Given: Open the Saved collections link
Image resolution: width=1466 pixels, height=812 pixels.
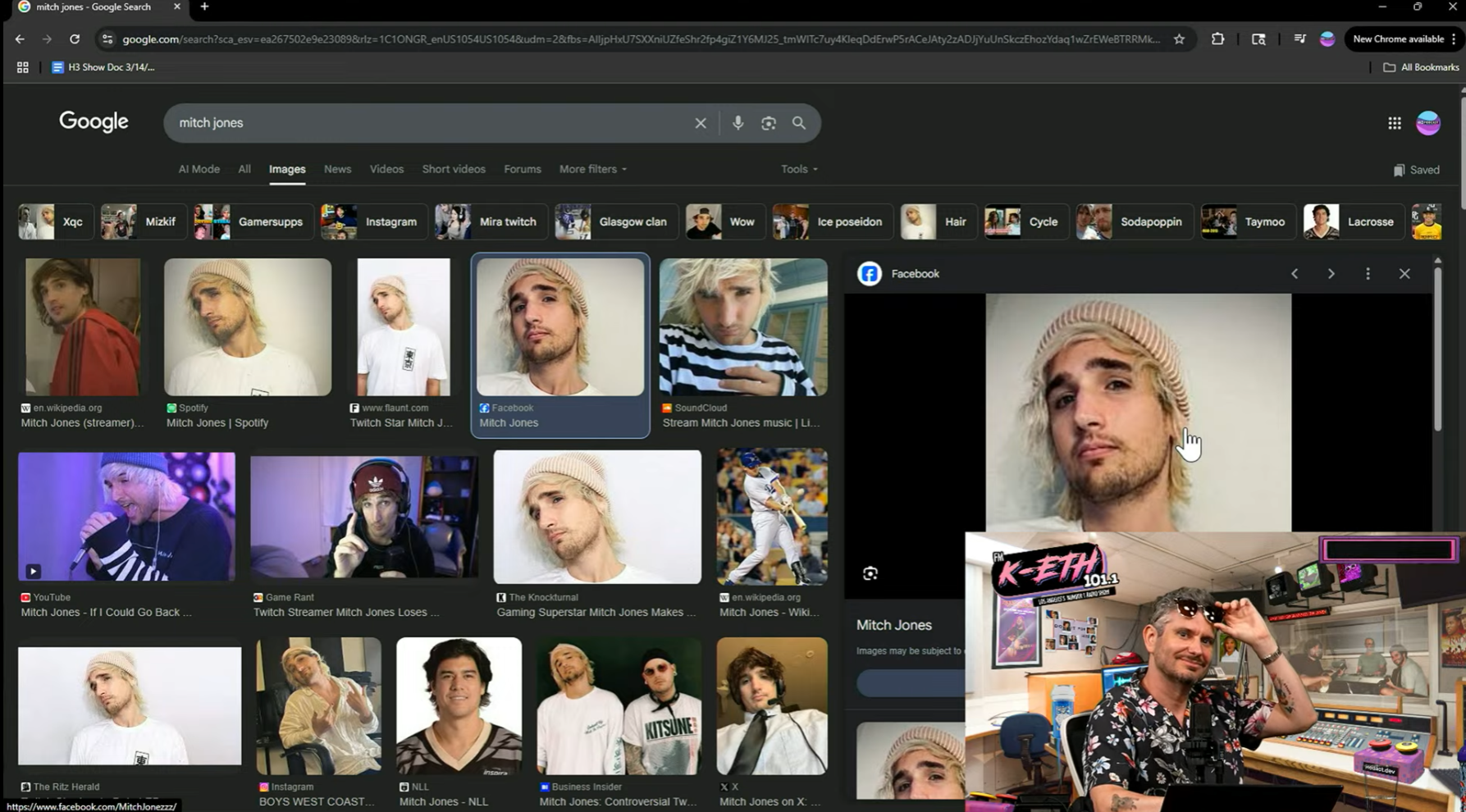Looking at the screenshot, I should 1417,170.
